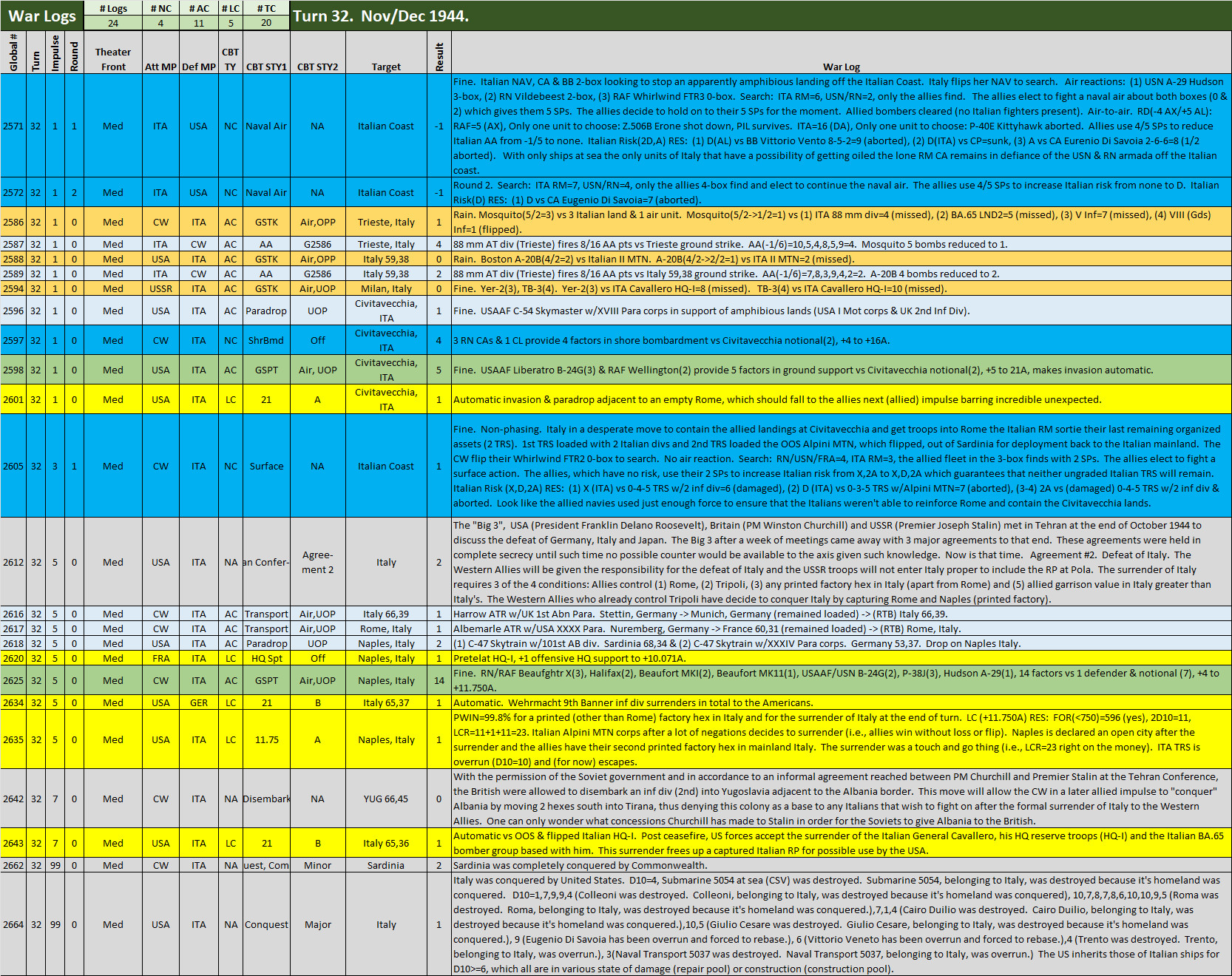Click the "Impulse" column header

click(x=55, y=52)
